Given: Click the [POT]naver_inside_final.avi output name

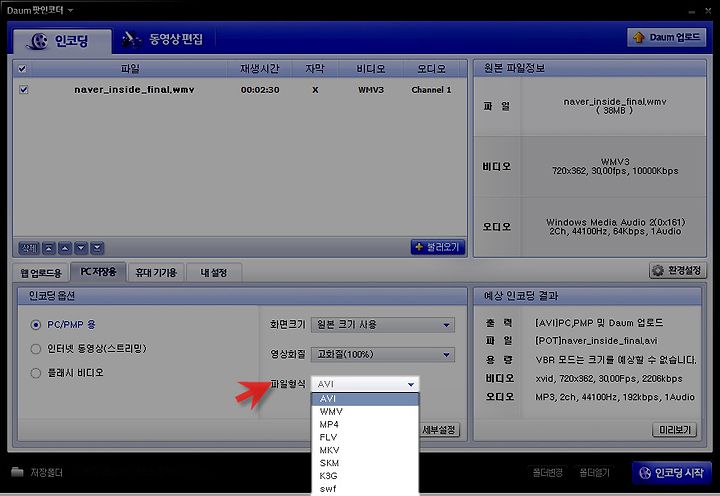Looking at the screenshot, I should [x=596, y=341].
